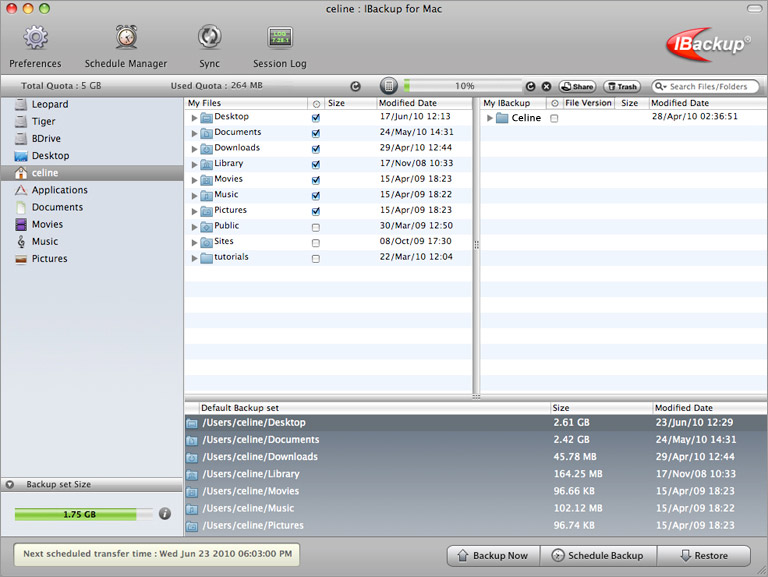Click the vertical splitter between file panes

[476, 245]
